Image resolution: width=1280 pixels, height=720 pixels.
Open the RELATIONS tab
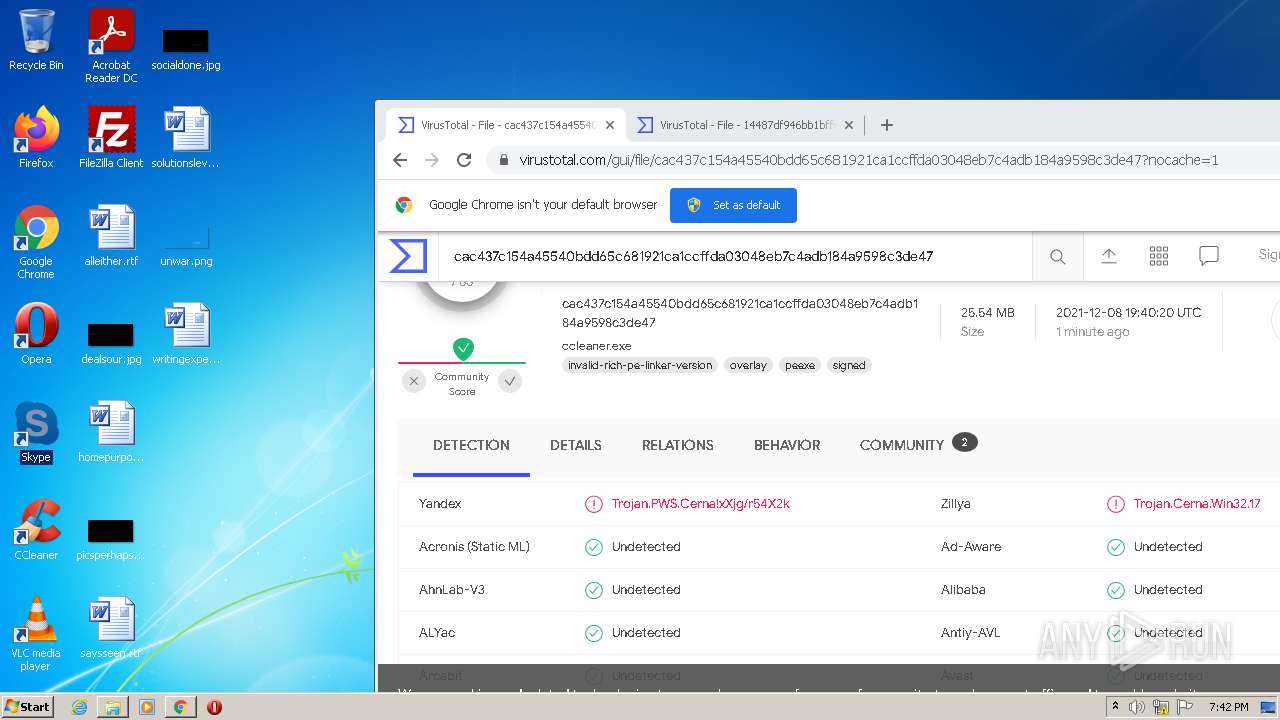[678, 445]
